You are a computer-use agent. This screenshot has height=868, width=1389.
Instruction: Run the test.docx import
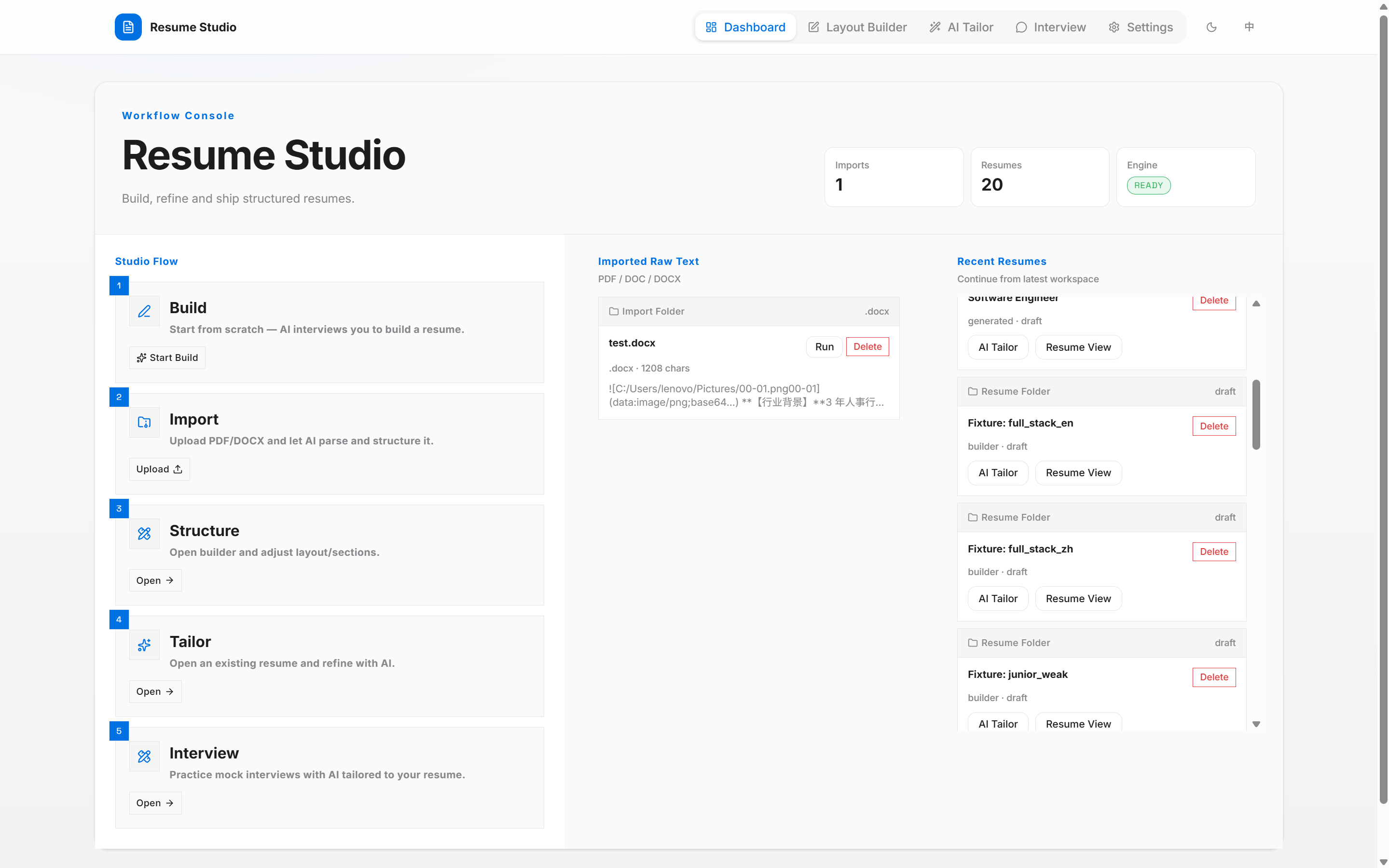pos(824,347)
